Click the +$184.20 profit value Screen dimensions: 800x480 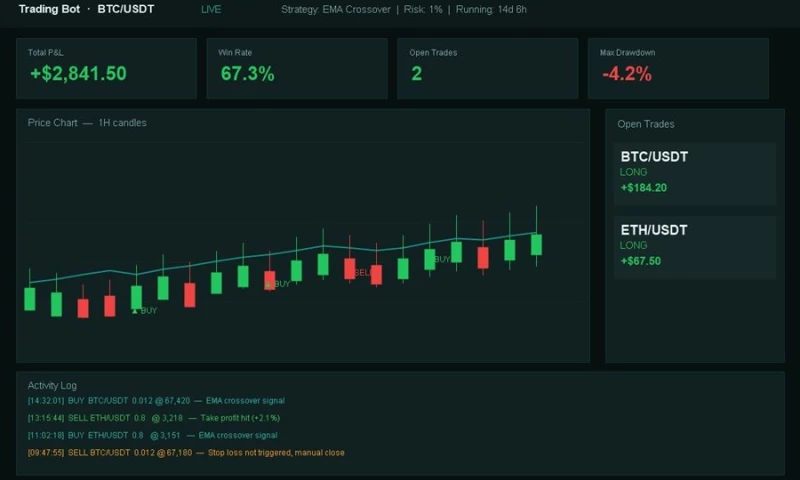pyautogui.click(x=643, y=188)
